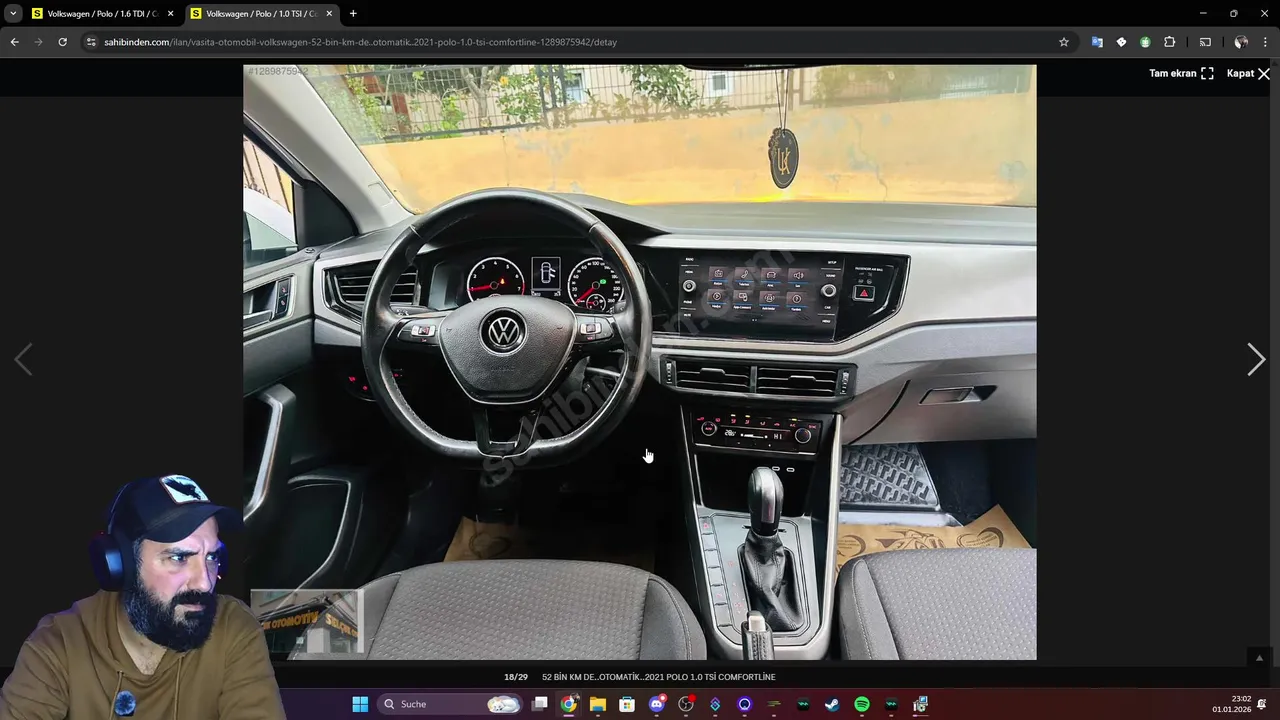This screenshot has width=1280, height=720.
Task: Close the Polo 1.6 TDI tab
Action: coord(170,14)
